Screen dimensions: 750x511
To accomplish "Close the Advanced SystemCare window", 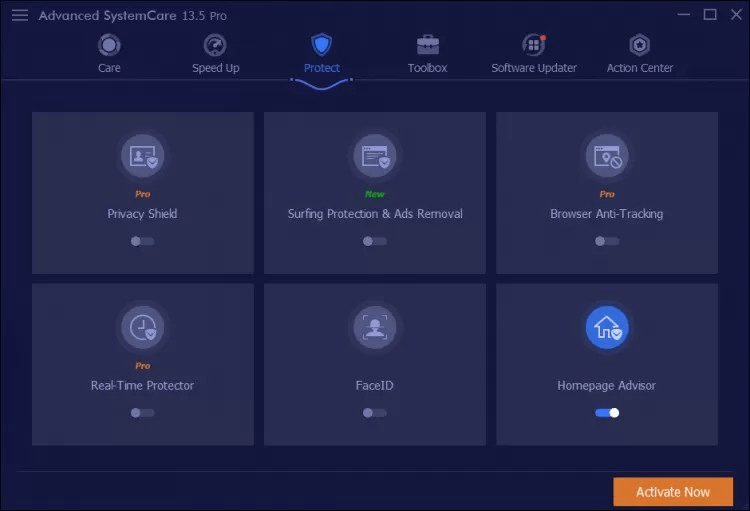I will point(736,15).
